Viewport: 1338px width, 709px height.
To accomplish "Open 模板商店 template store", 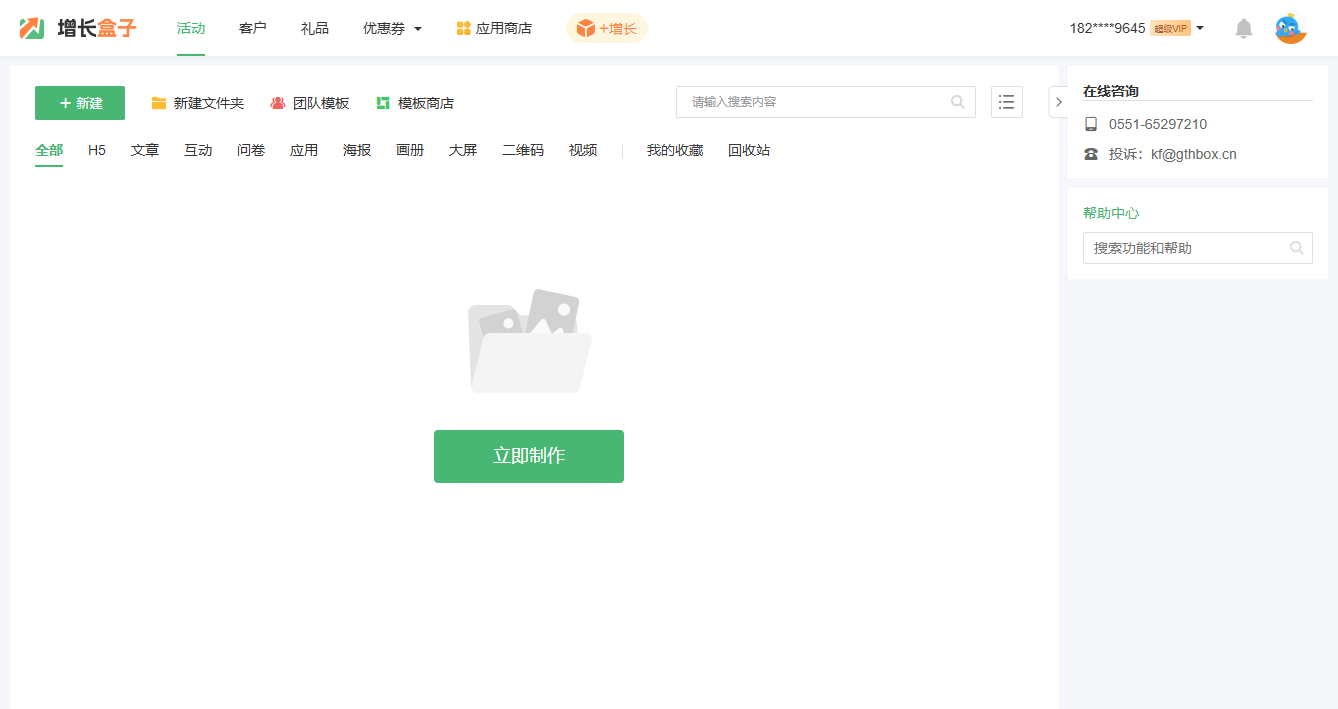I will (415, 103).
